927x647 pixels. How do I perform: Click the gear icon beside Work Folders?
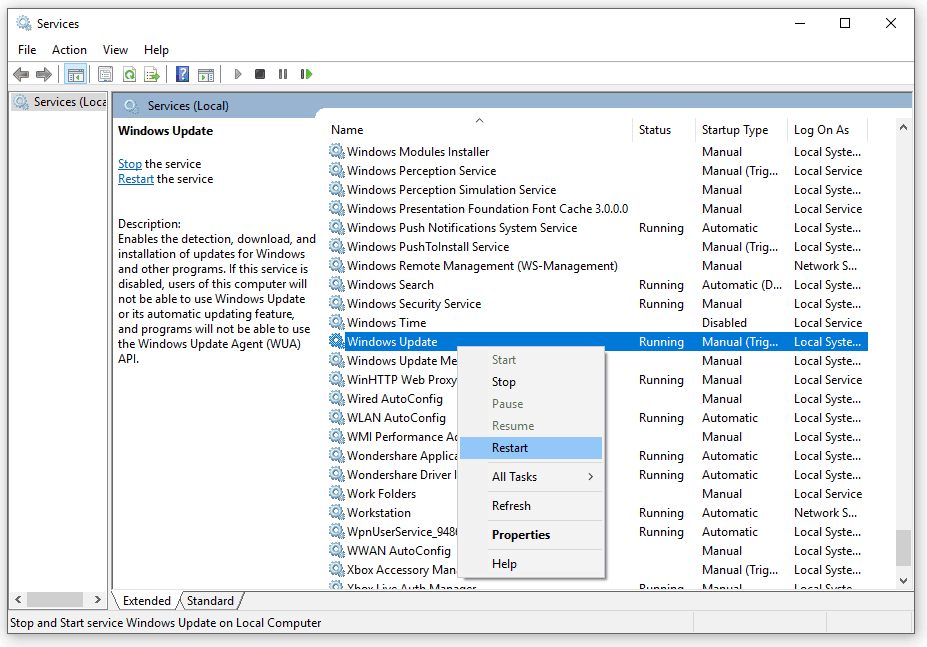[337, 493]
